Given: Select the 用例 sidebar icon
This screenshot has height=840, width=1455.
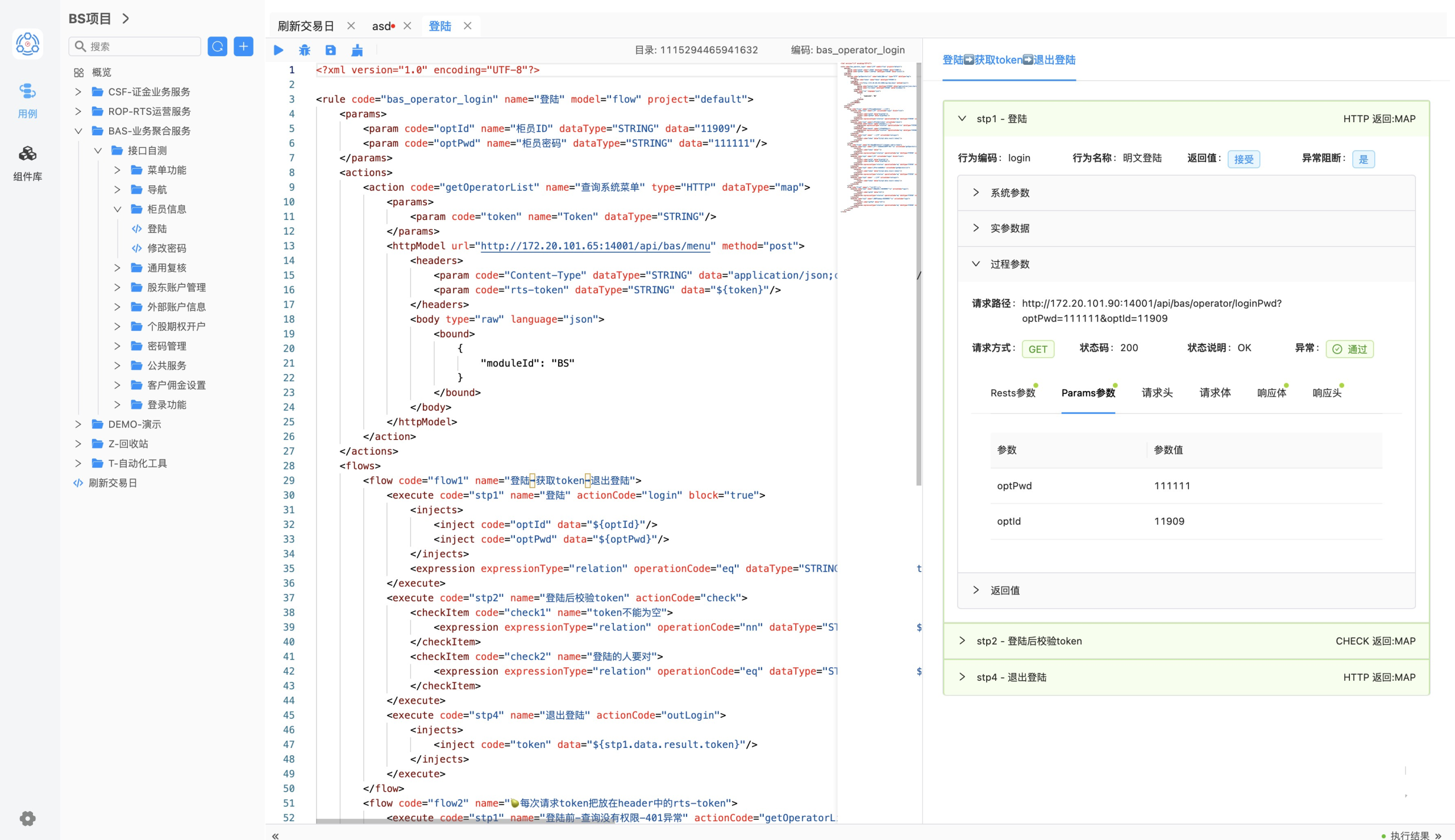Looking at the screenshot, I should (27, 99).
